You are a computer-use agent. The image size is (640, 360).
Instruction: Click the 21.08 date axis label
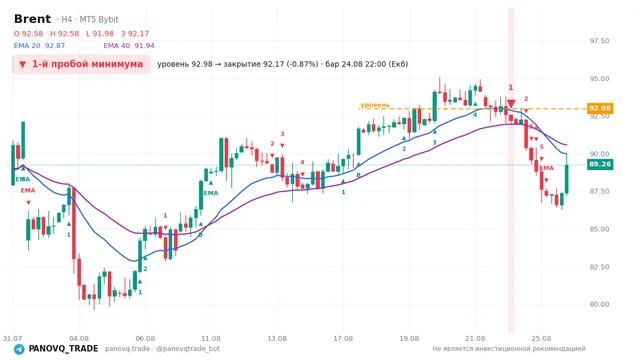(x=475, y=338)
